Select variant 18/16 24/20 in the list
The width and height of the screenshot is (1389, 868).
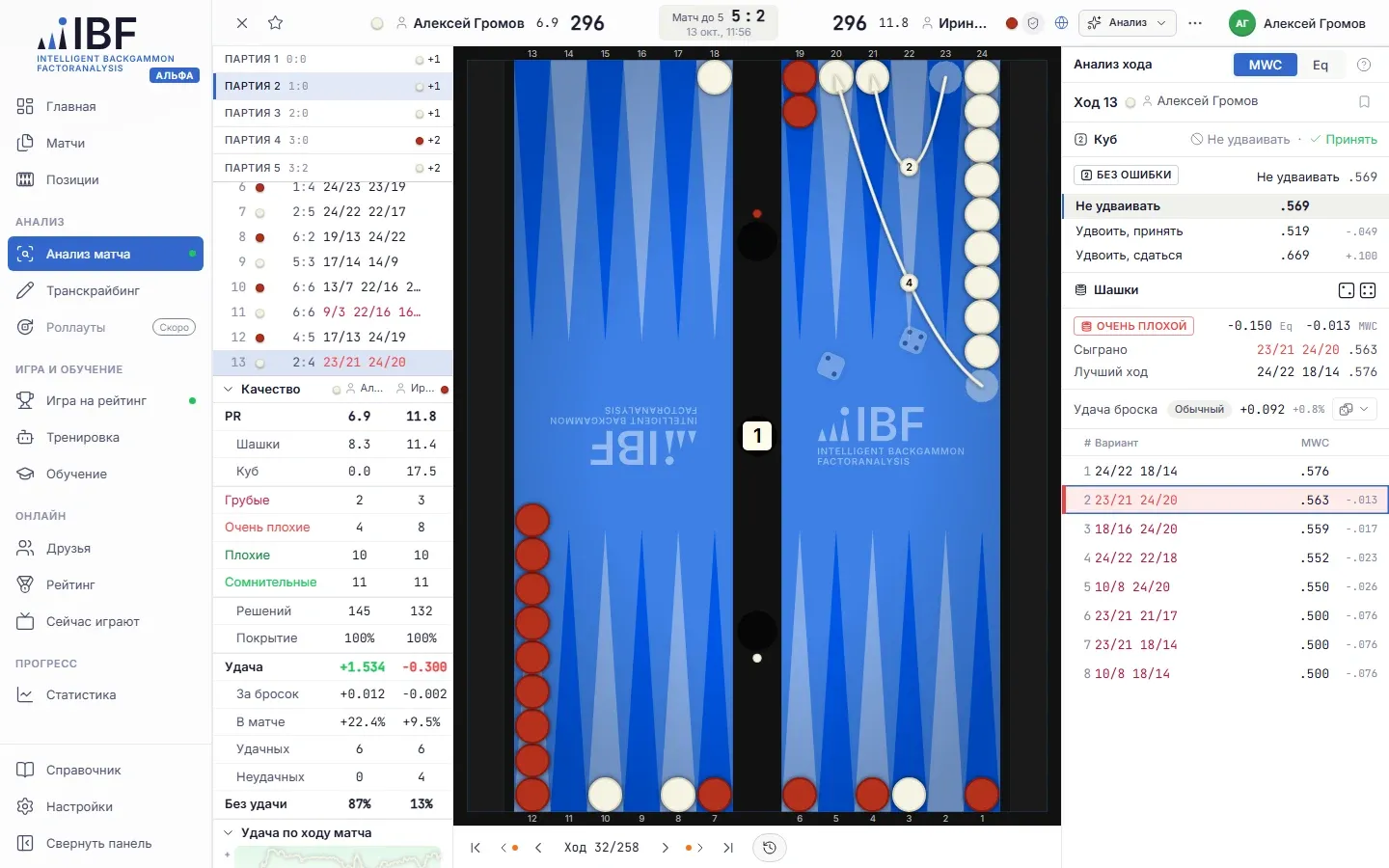1225,529
